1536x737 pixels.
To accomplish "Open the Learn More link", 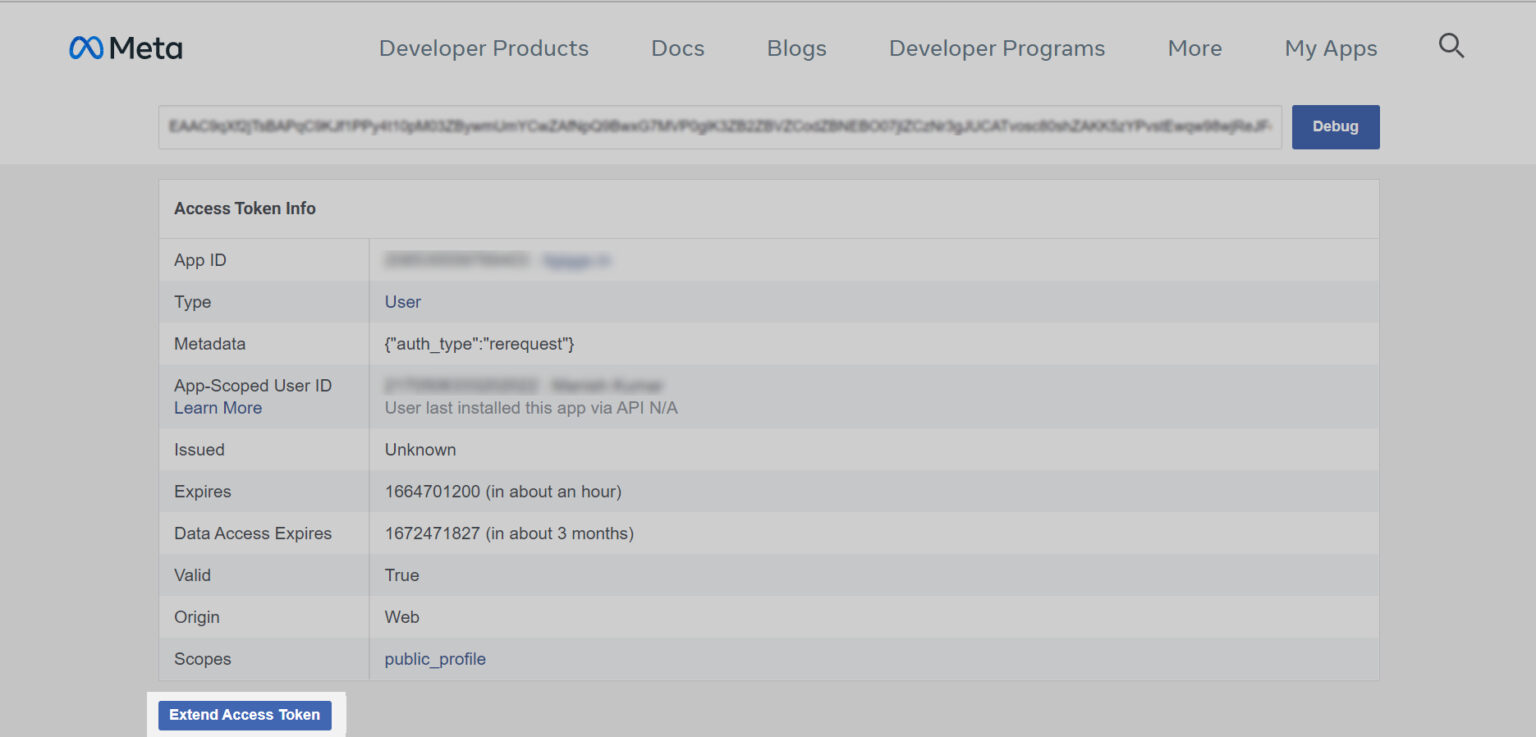I will tap(218, 408).
